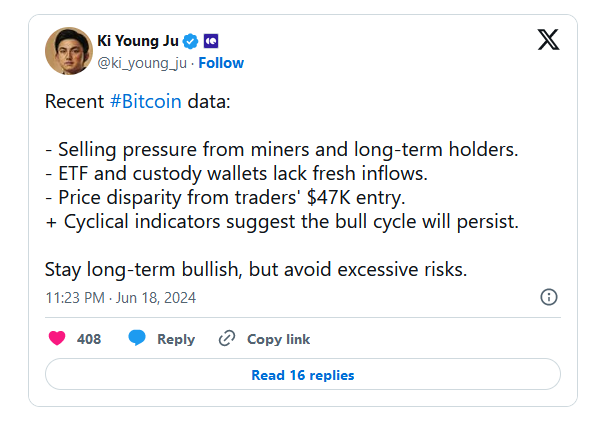This screenshot has width=600, height=424.
Task: Click the Ki Young Ju display name
Action: click(x=137, y=41)
